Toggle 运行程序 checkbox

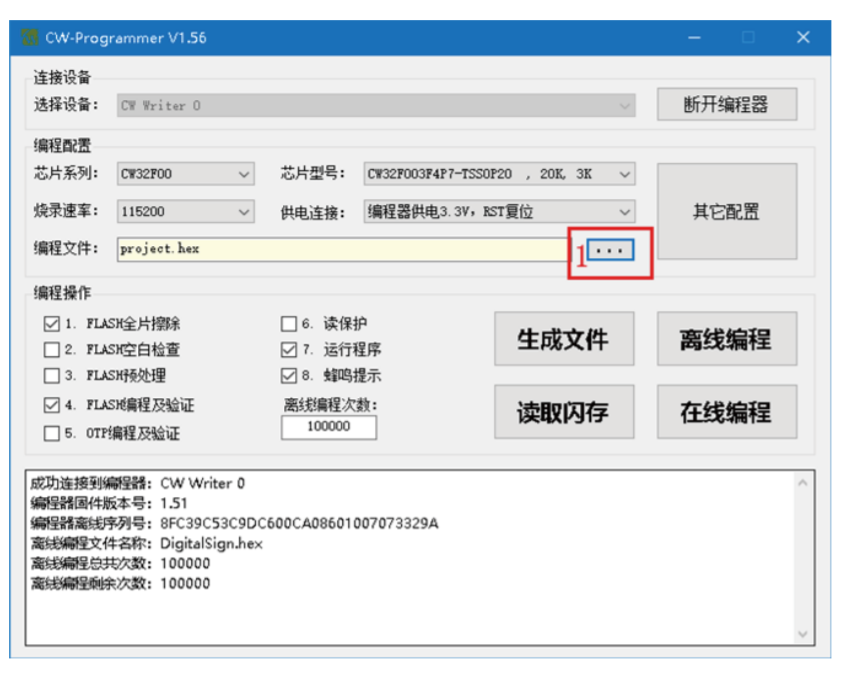(x=289, y=349)
